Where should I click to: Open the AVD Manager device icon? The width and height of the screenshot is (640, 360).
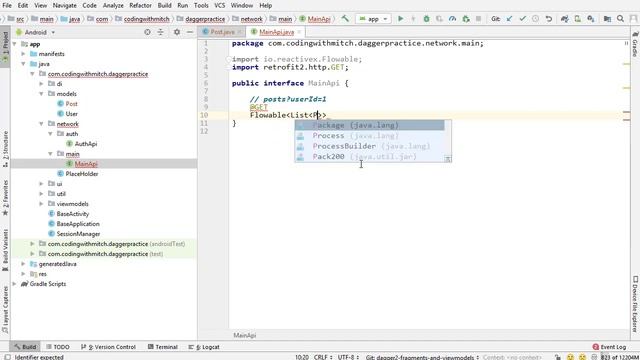point(578,19)
